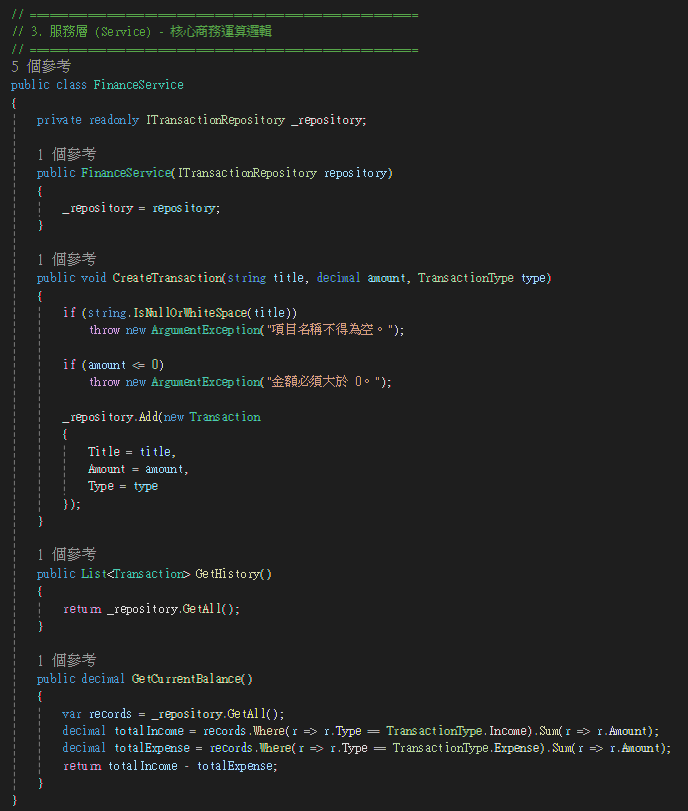Click the GetHistory method name
Viewport: 688px width, 811px height.
[x=230, y=574]
